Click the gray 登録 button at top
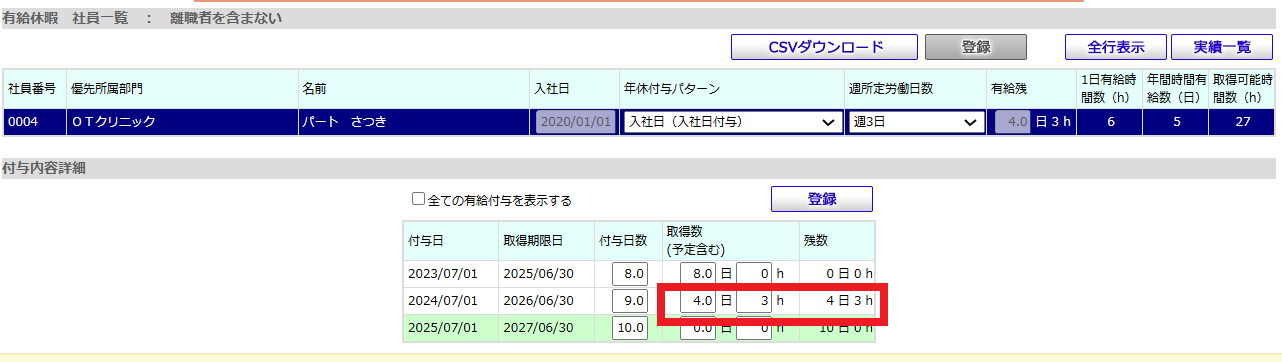Image resolution: width=1282 pixels, height=362 pixels. [x=975, y=47]
